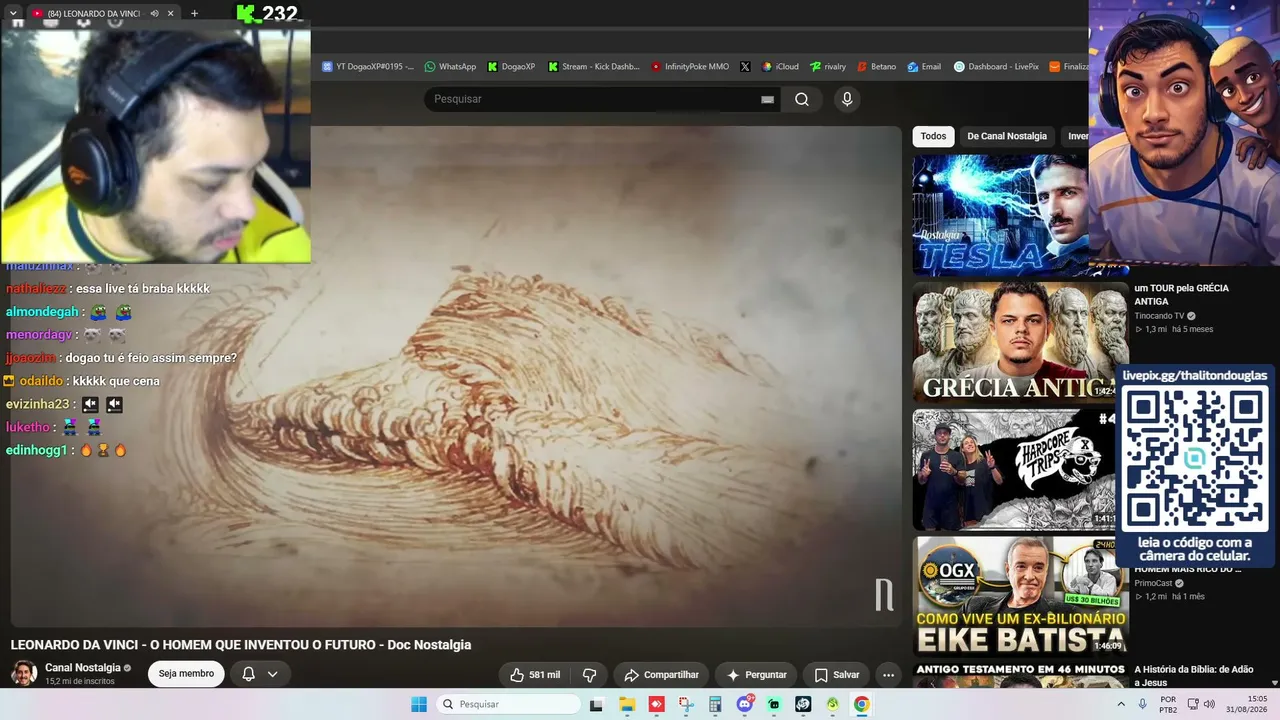Open the red AnyDesk taskbar app

[656, 704]
